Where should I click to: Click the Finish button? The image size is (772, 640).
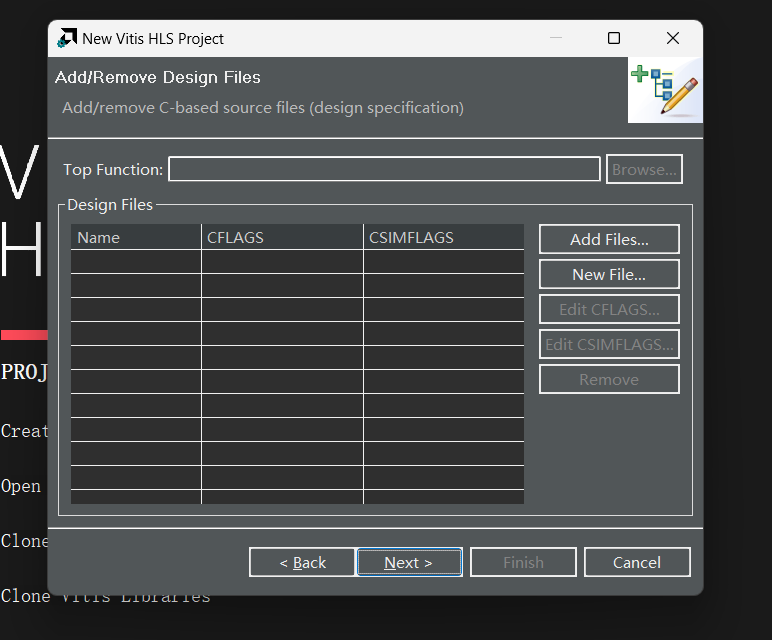click(523, 562)
